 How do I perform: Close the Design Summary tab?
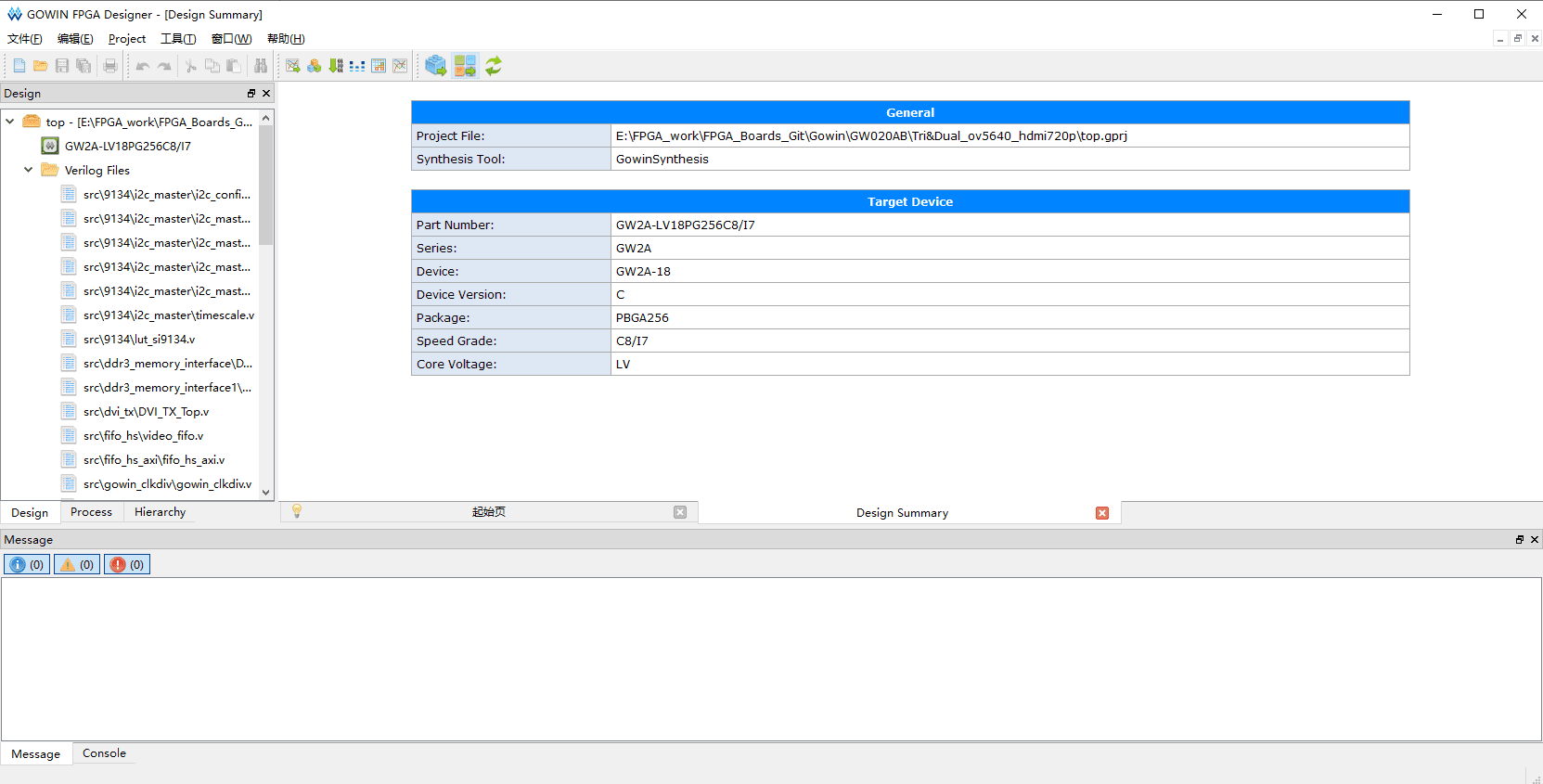click(x=1102, y=513)
